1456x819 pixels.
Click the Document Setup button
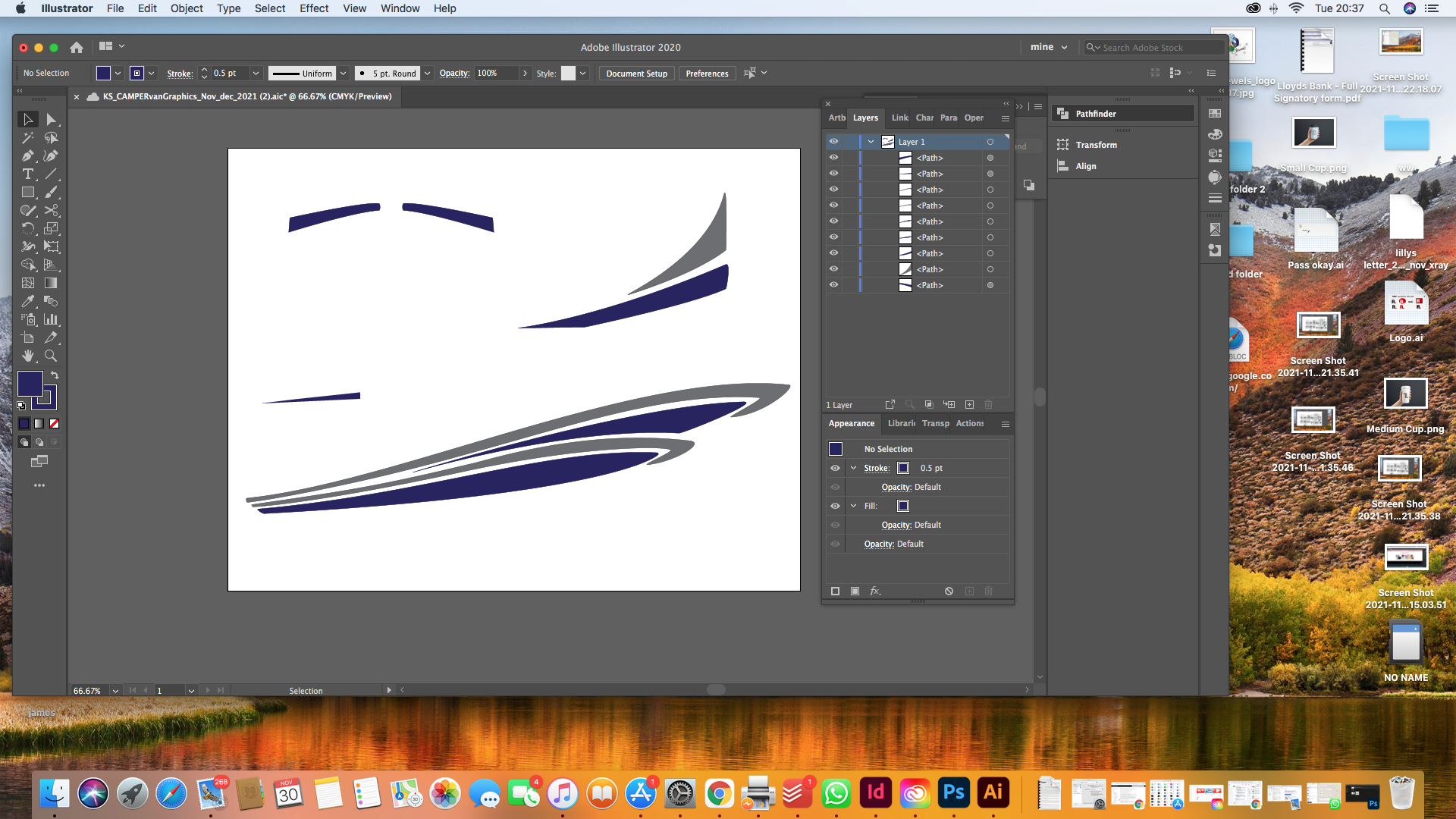(636, 73)
